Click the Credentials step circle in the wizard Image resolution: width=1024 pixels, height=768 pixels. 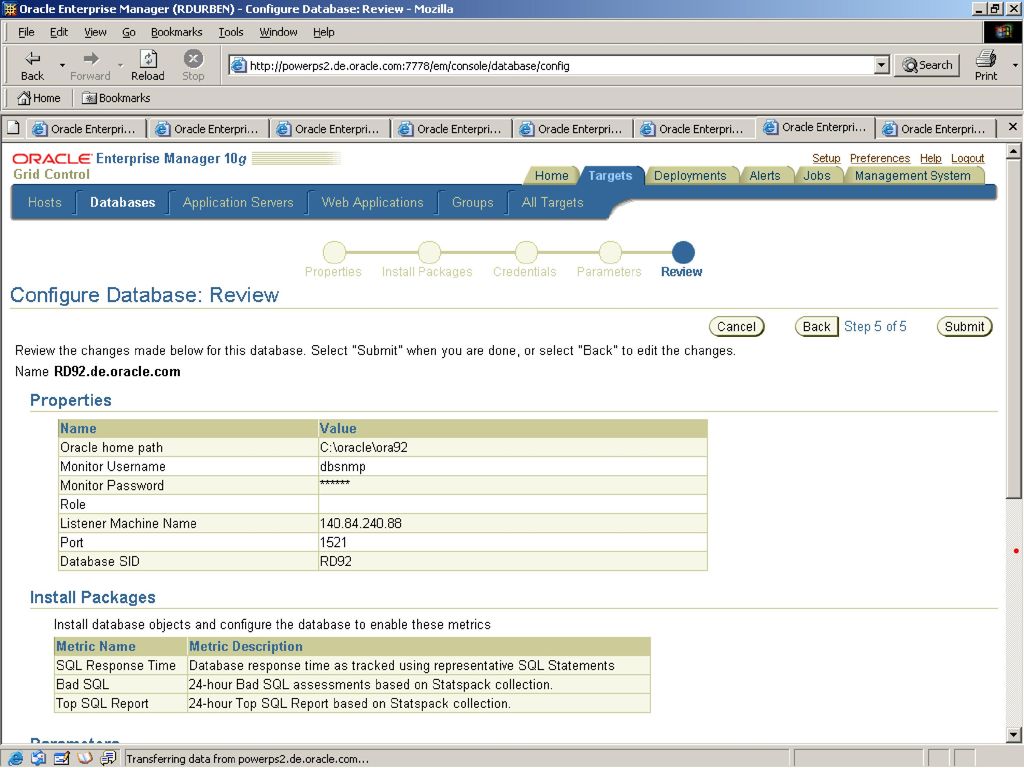click(x=526, y=252)
